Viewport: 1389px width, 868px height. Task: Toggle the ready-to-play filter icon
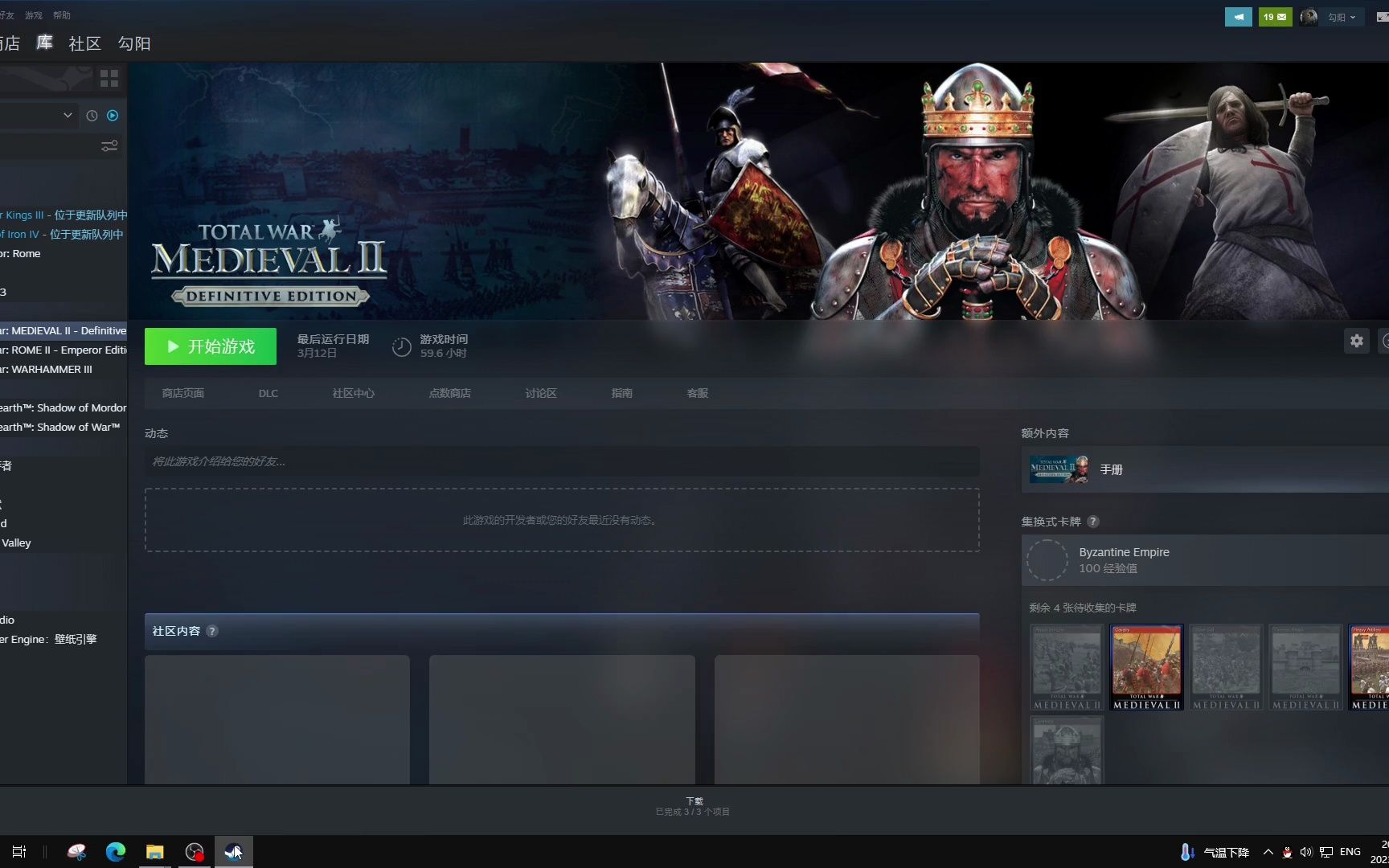[113, 116]
